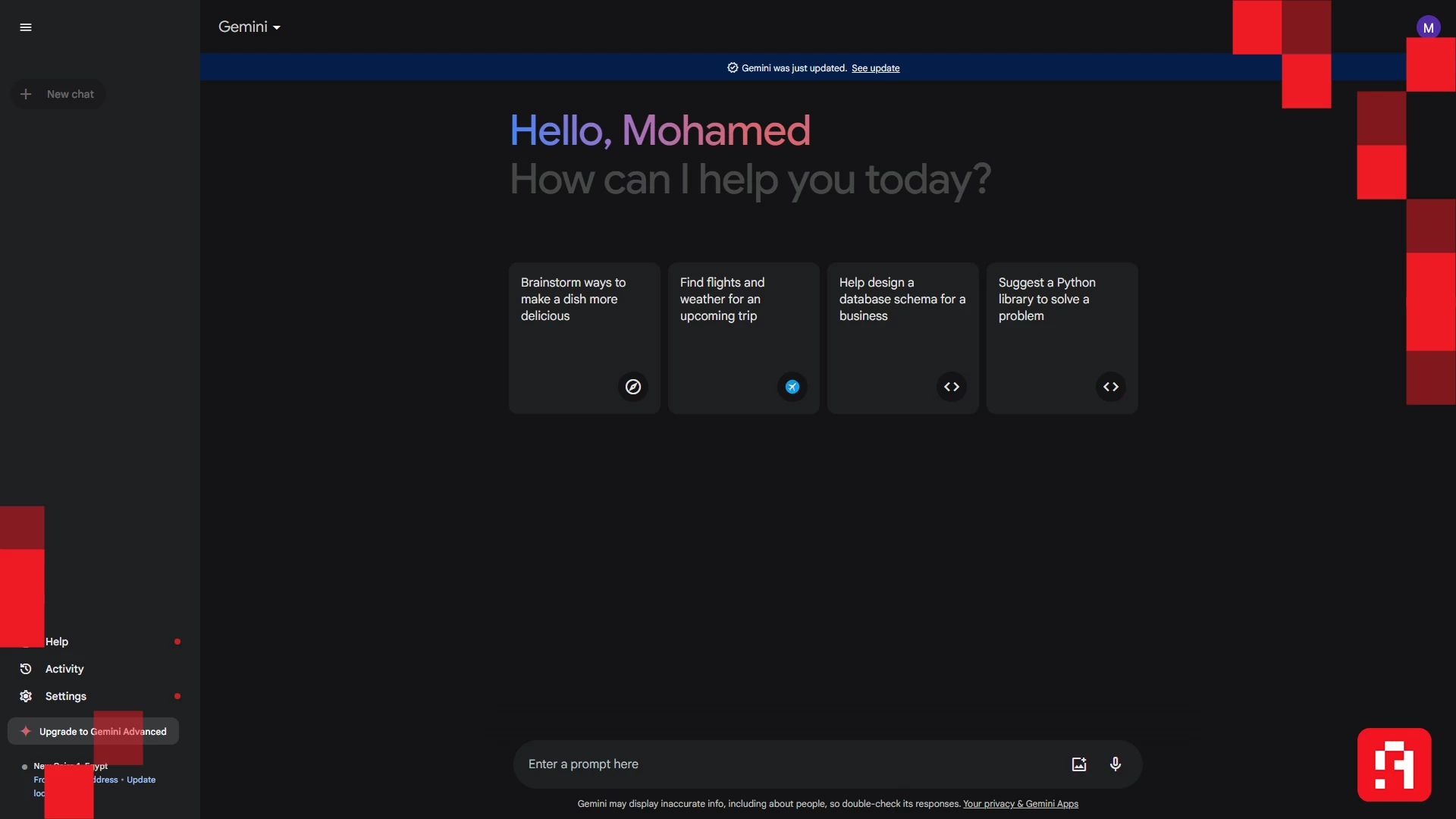Select the Suggest a Python library card
This screenshot has width=1456, height=819.
[1062, 338]
